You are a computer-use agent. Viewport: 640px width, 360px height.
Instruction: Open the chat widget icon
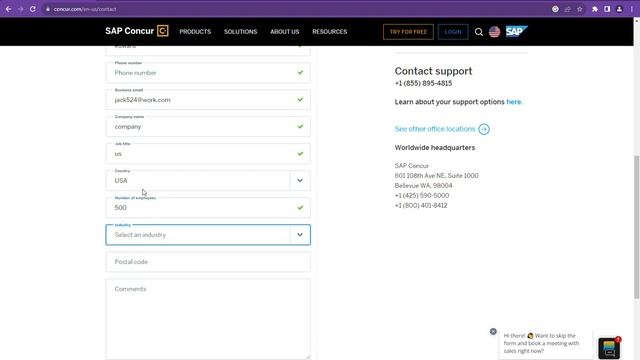609,348
